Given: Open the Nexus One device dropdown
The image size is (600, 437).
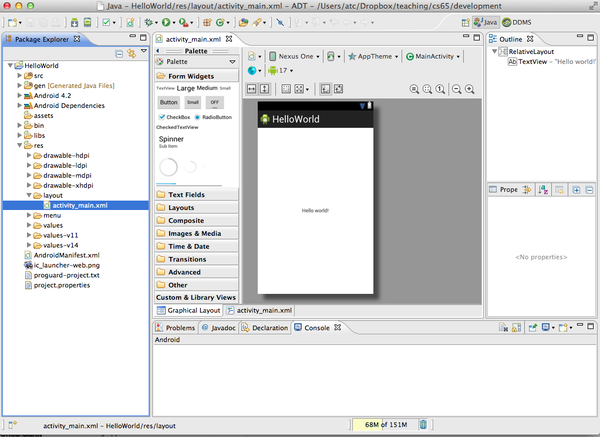Looking at the screenshot, I should (294, 56).
